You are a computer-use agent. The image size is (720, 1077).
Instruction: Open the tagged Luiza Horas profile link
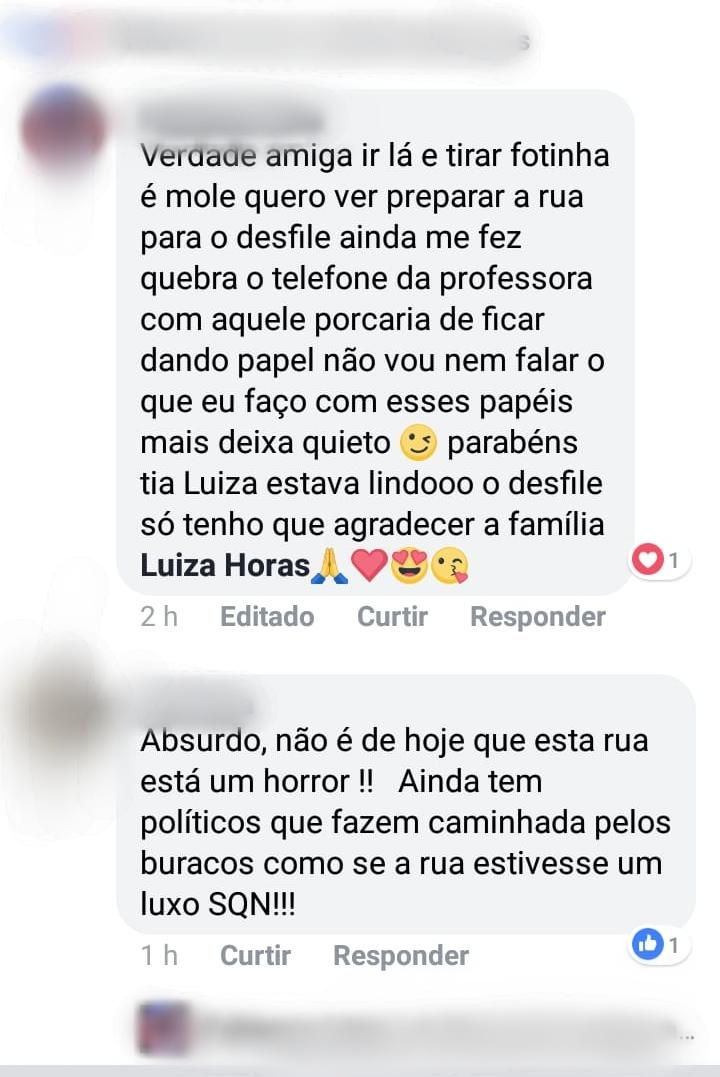pos(225,565)
